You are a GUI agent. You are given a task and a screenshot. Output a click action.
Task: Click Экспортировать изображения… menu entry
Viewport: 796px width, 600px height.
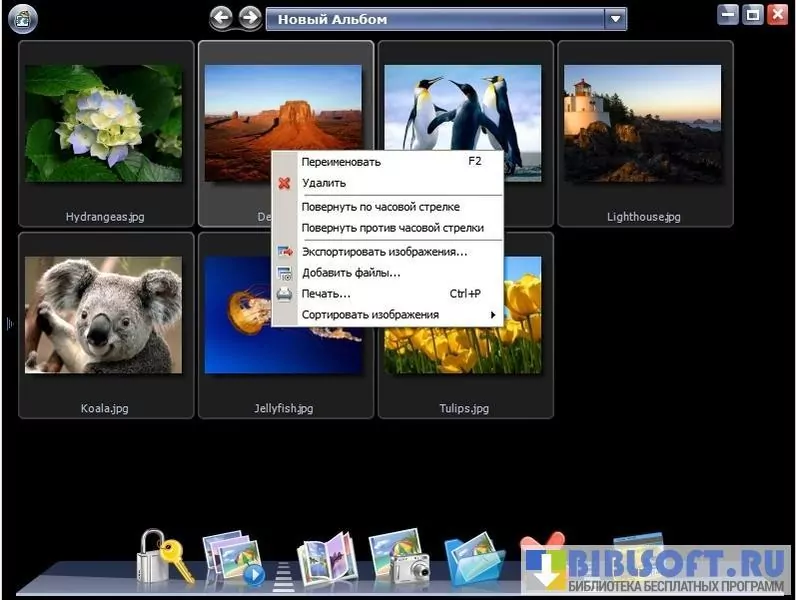click(x=385, y=252)
